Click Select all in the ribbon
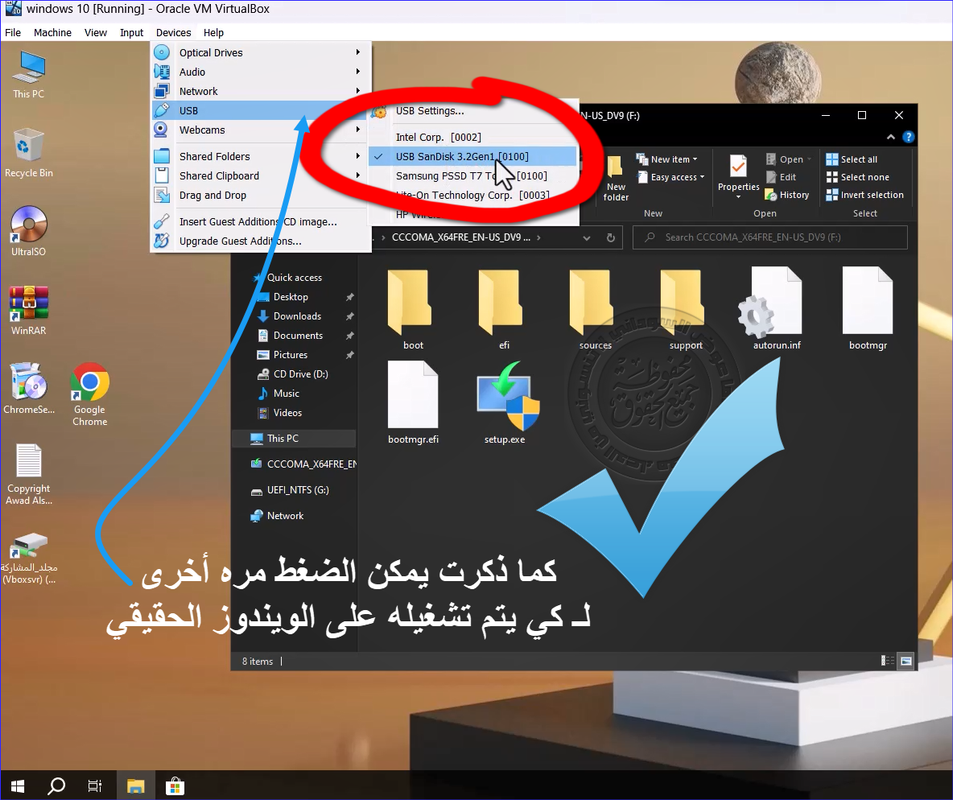Screen dimensions: 953x800 click(857, 159)
